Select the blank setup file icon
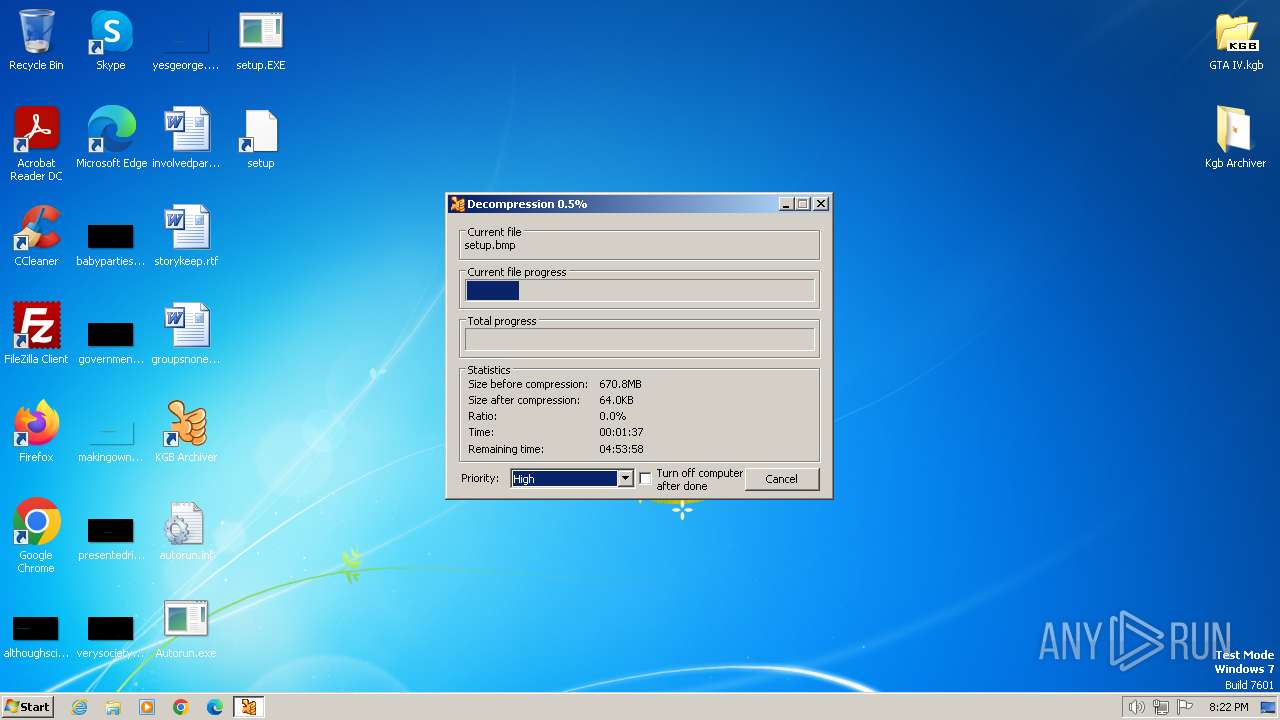 pyautogui.click(x=261, y=138)
